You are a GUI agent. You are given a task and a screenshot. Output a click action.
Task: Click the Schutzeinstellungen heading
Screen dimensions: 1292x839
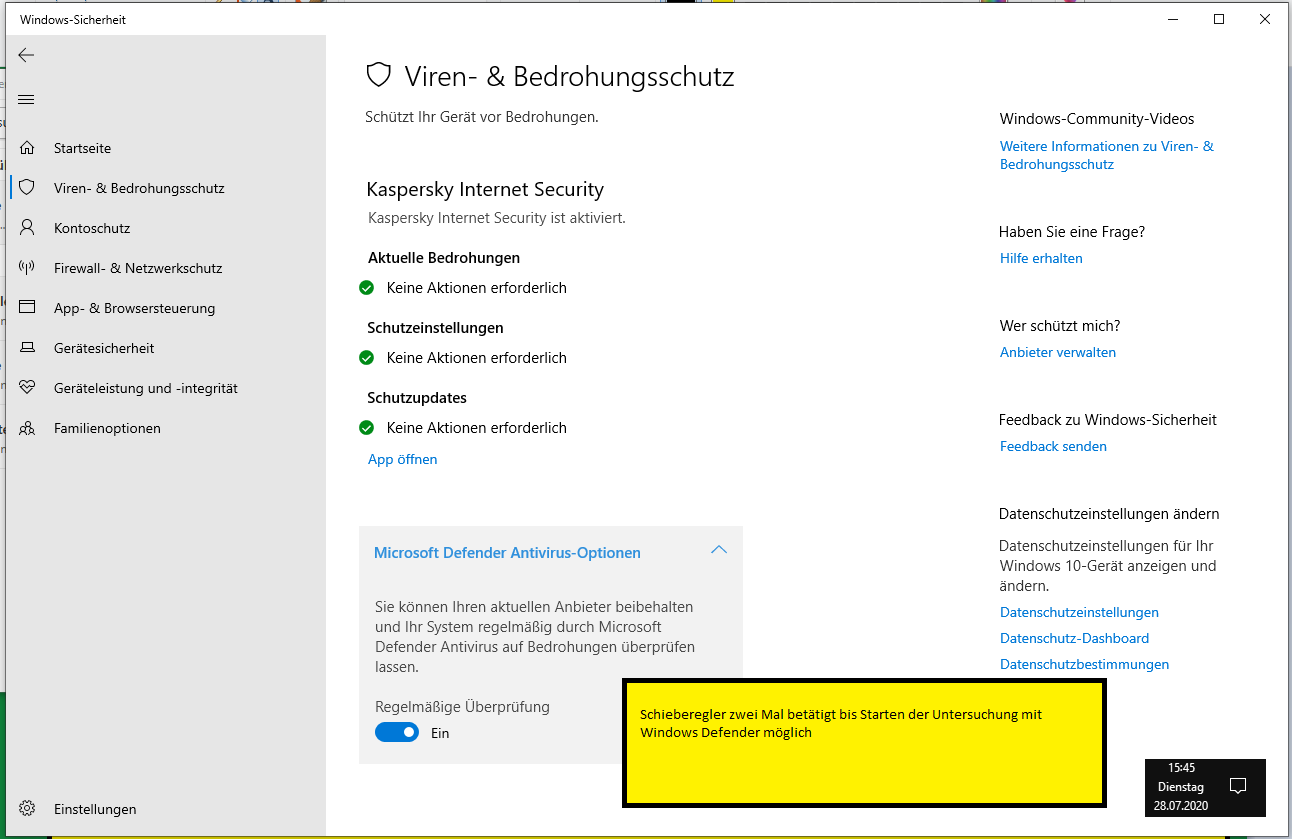[x=435, y=328]
